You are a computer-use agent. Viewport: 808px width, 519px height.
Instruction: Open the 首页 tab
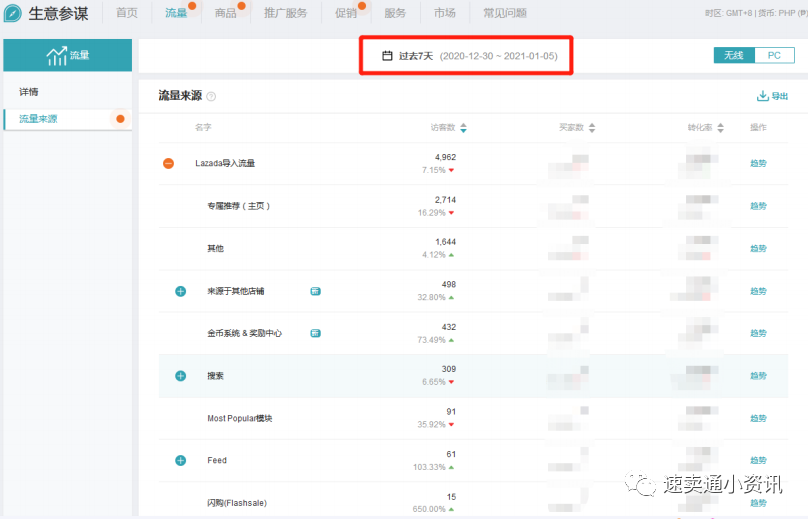tap(127, 13)
